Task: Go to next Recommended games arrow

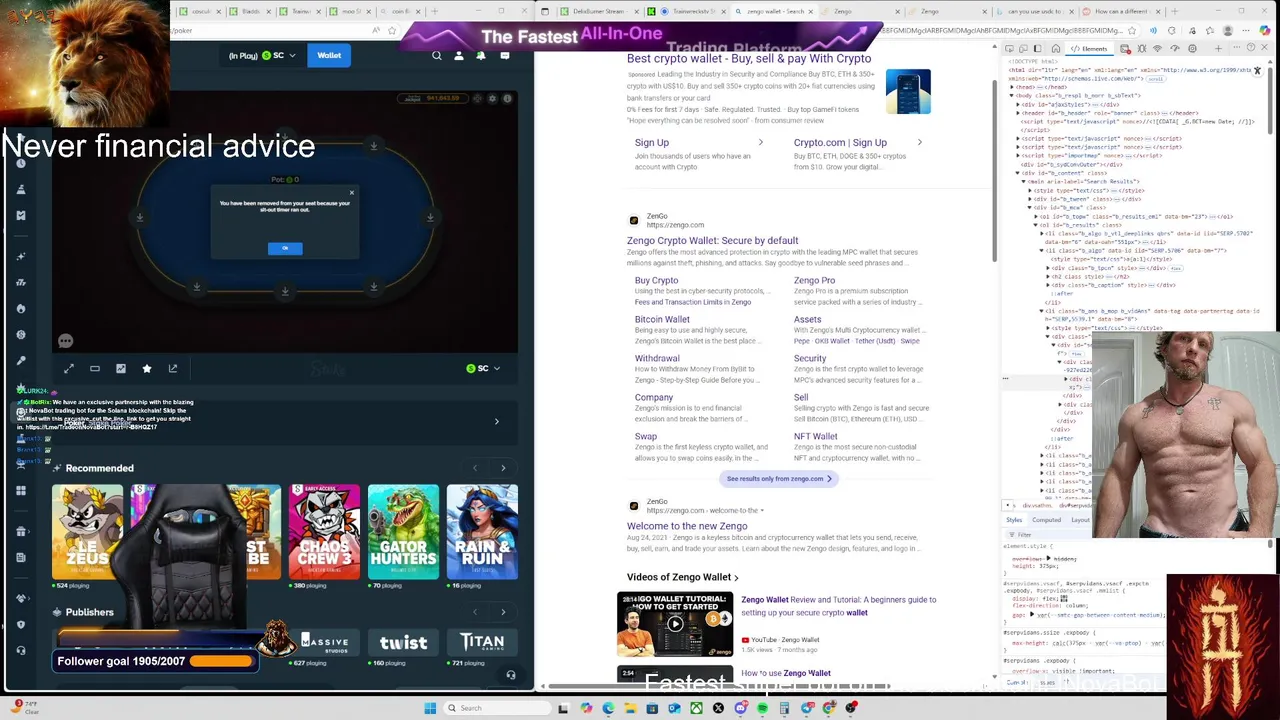Action: pyautogui.click(x=503, y=468)
